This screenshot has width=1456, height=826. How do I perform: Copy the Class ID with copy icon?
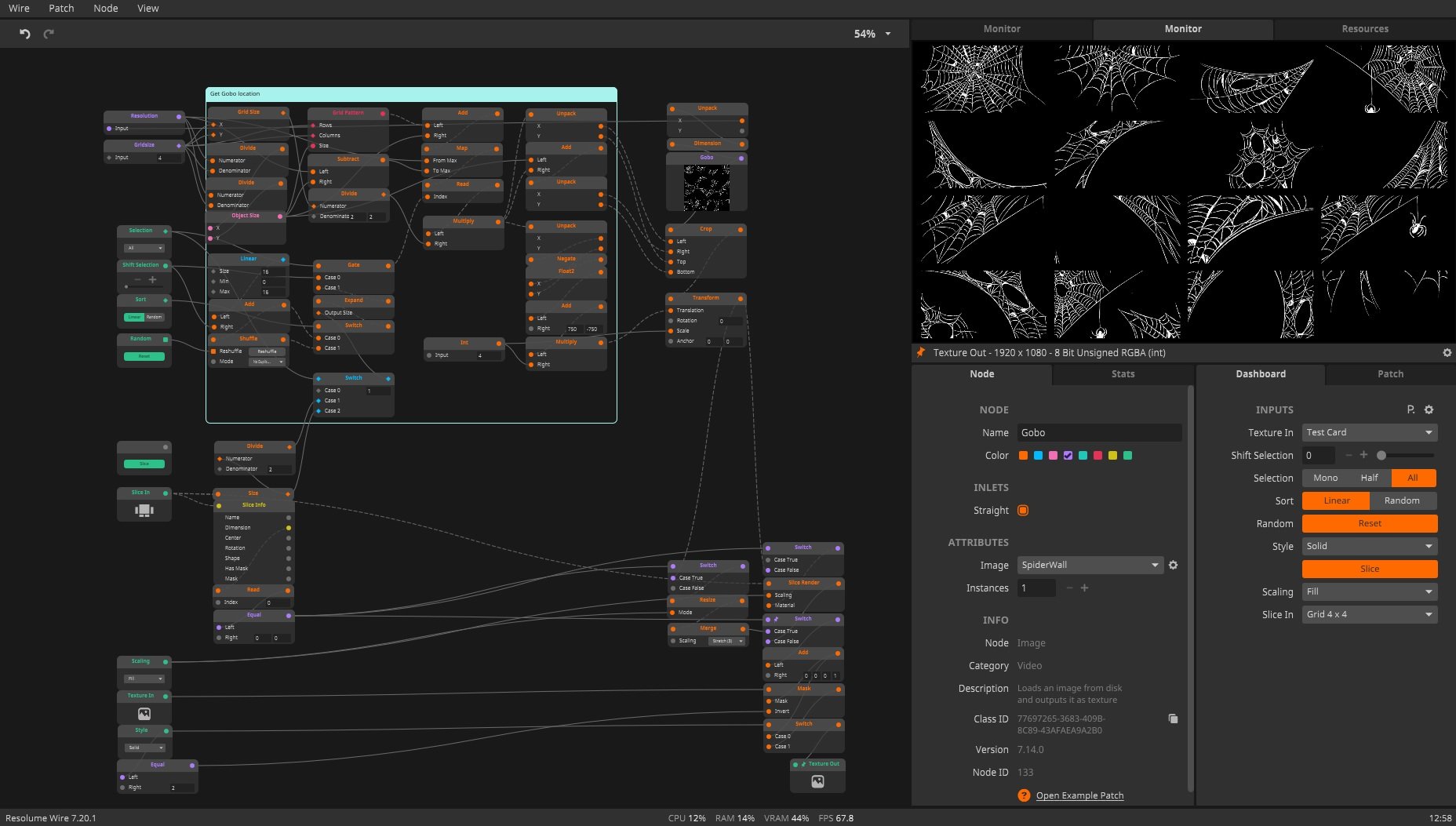click(x=1173, y=719)
